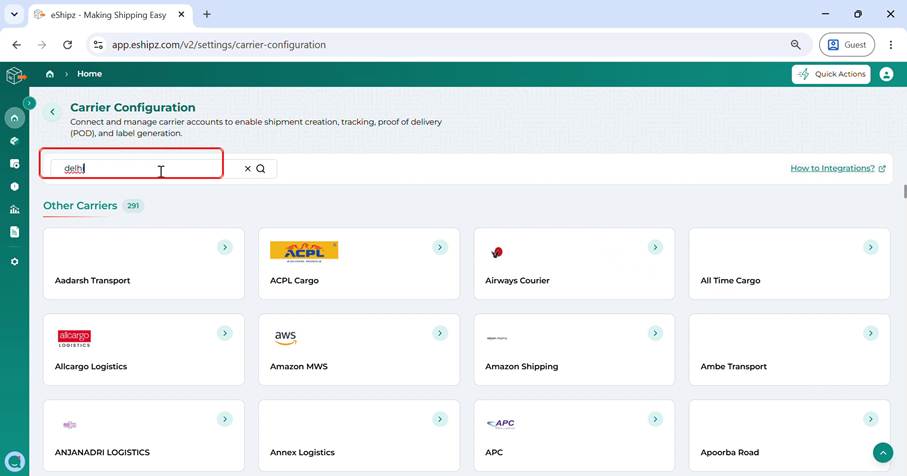Click the scroll-to-top button
This screenshot has width=907, height=476.
pyautogui.click(x=883, y=453)
